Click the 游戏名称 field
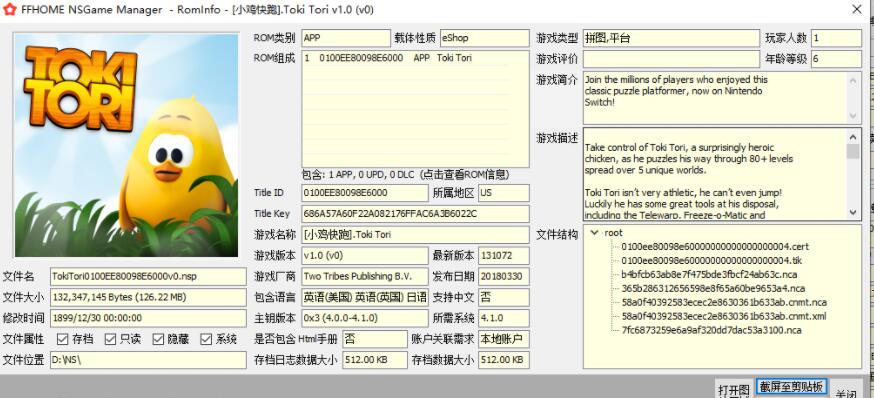This screenshot has height=398, width=874. [415, 235]
